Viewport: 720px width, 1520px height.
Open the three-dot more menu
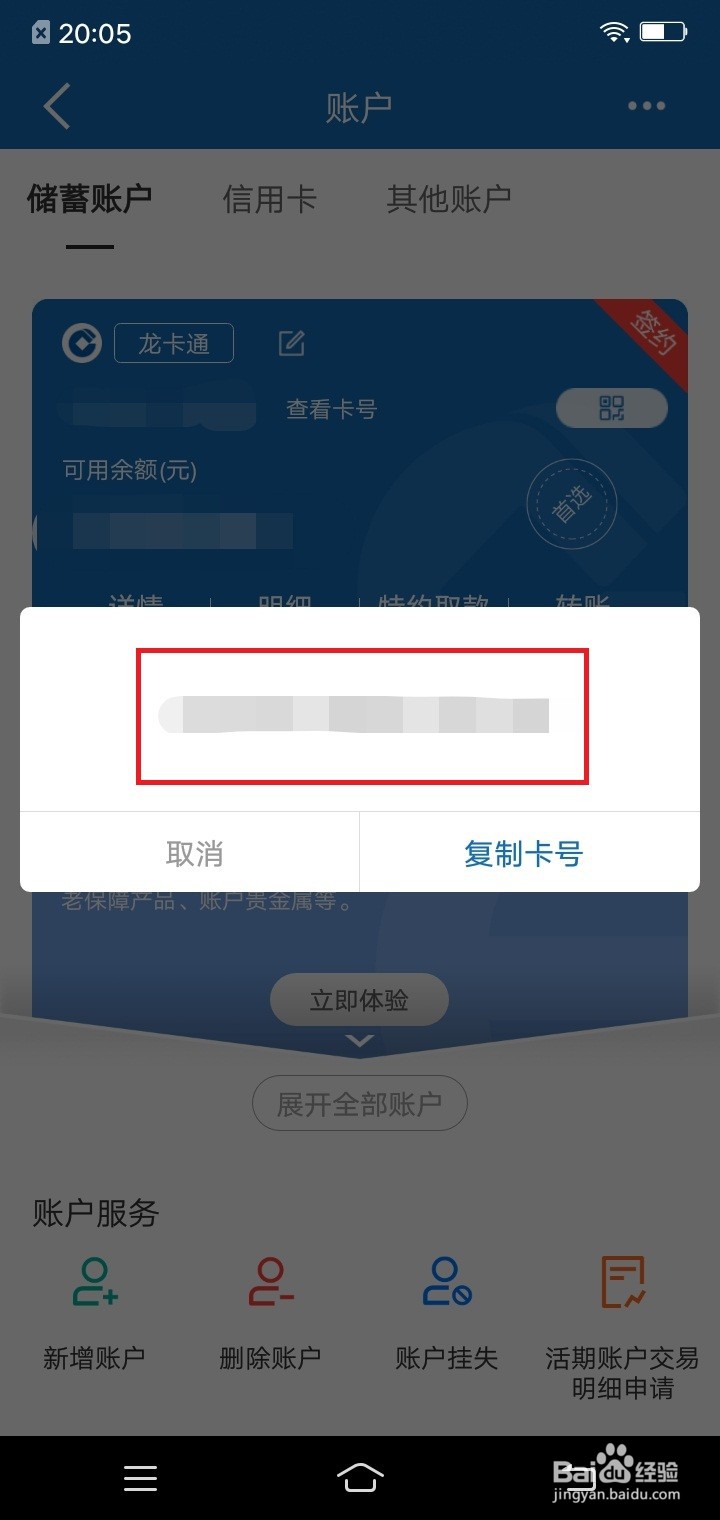click(x=646, y=106)
